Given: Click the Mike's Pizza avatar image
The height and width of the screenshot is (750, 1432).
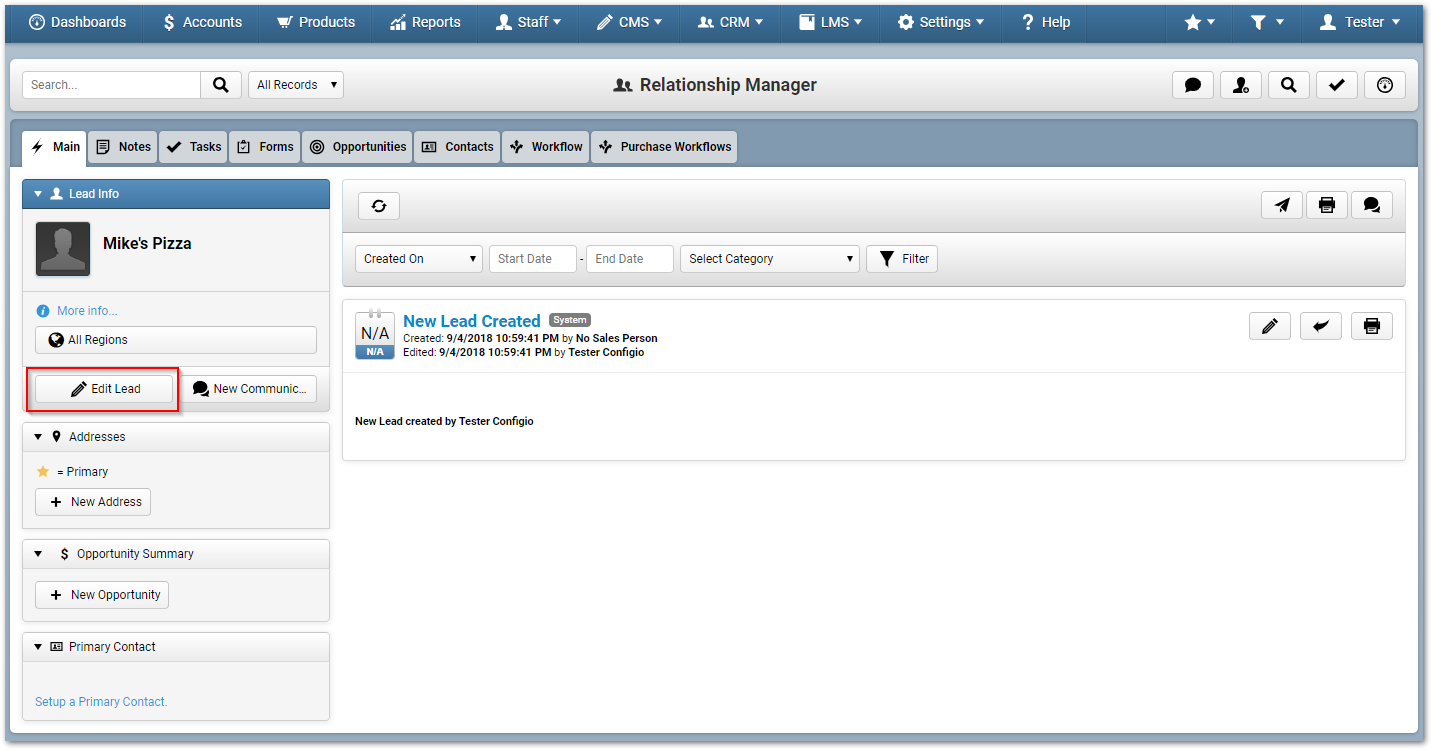Looking at the screenshot, I should coord(63,249).
